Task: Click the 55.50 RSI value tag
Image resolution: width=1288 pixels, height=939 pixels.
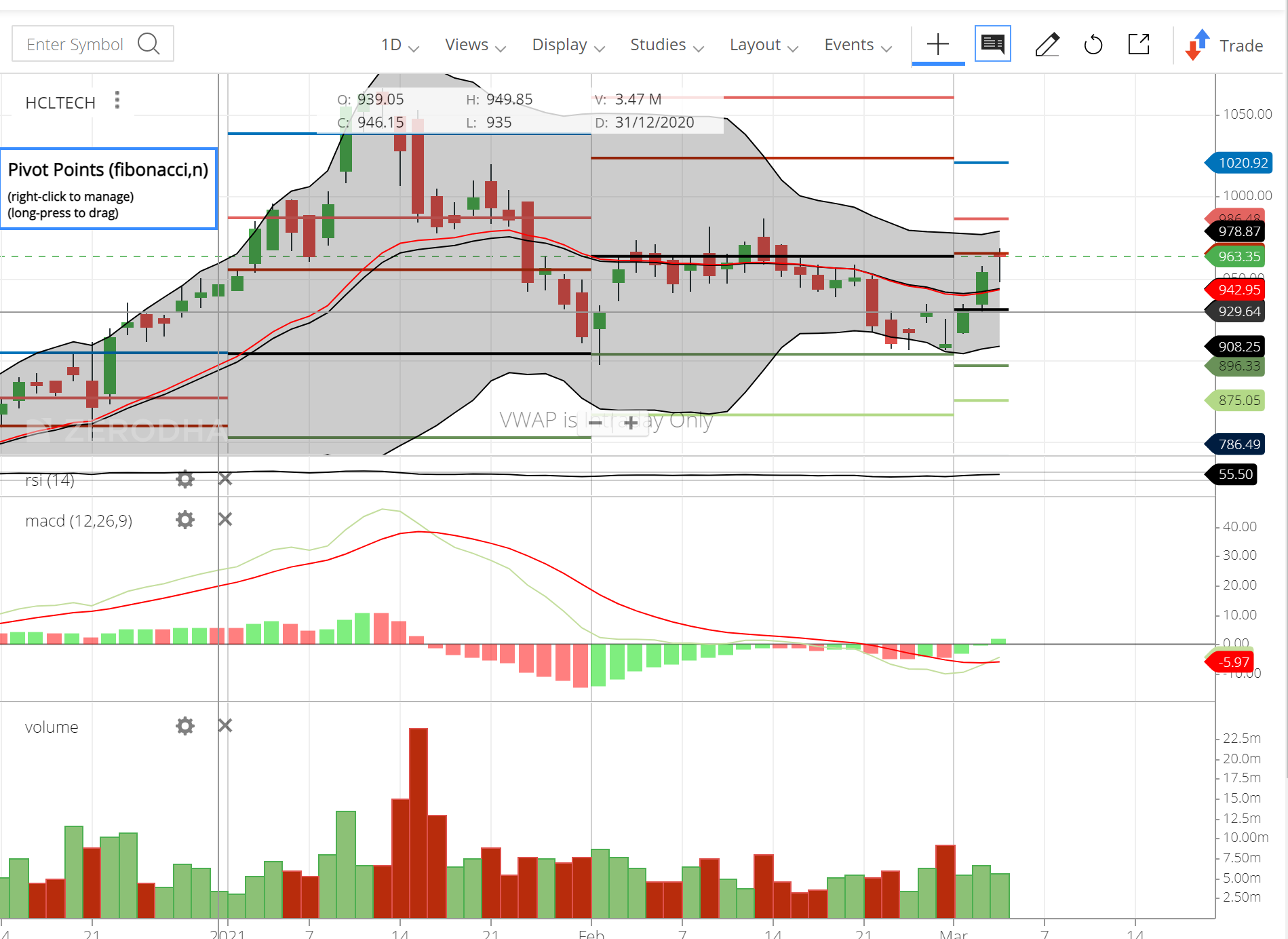Action: [1232, 474]
